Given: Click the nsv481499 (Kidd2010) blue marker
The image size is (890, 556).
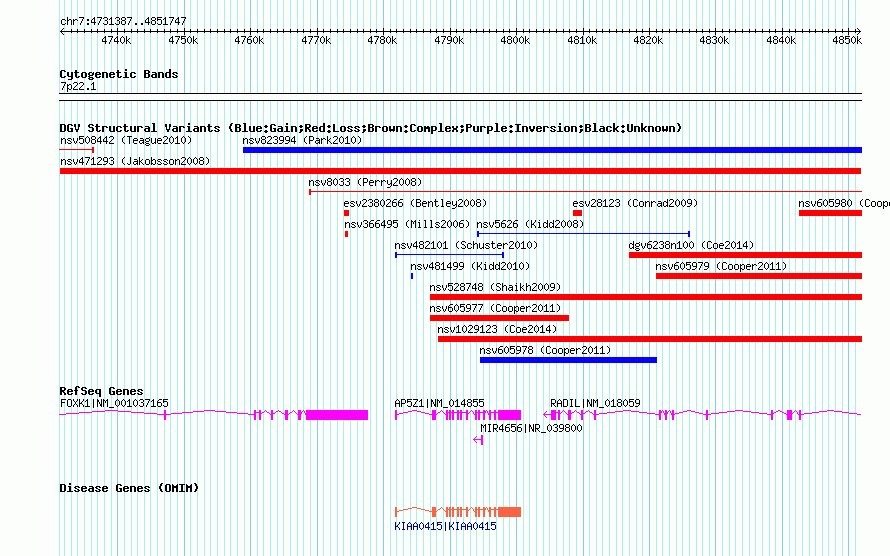Looking at the screenshot, I should [x=412, y=276].
